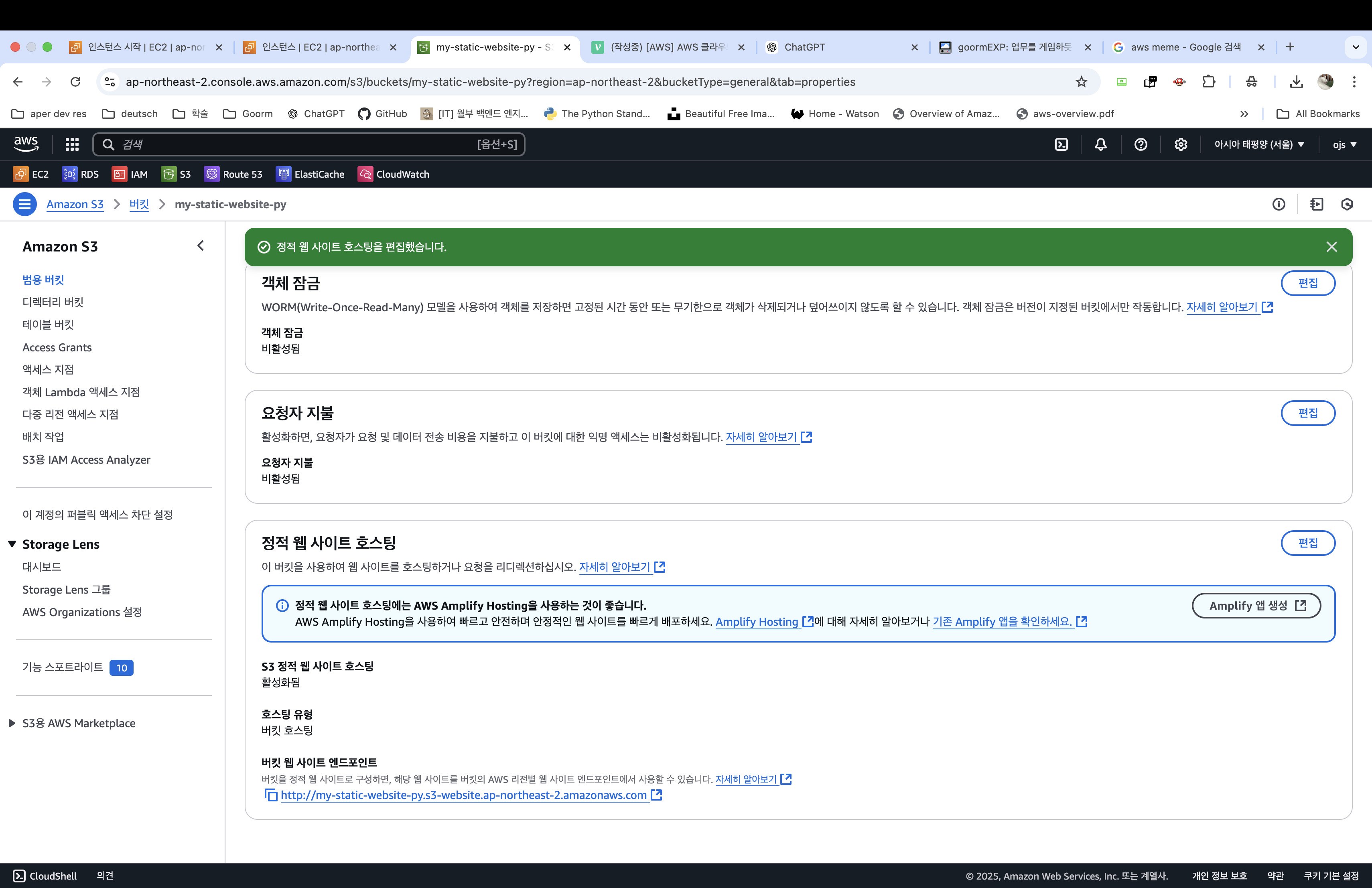
Task: Edit the 요청자 지불 settings
Action: pos(1307,413)
